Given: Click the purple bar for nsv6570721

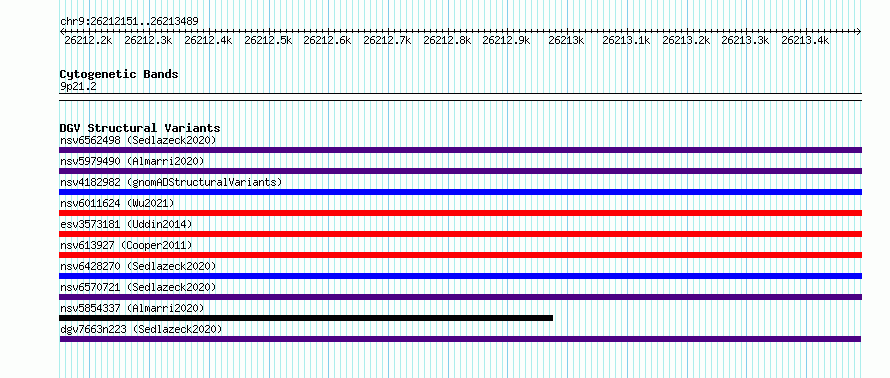Looking at the screenshot, I should pos(460,297).
